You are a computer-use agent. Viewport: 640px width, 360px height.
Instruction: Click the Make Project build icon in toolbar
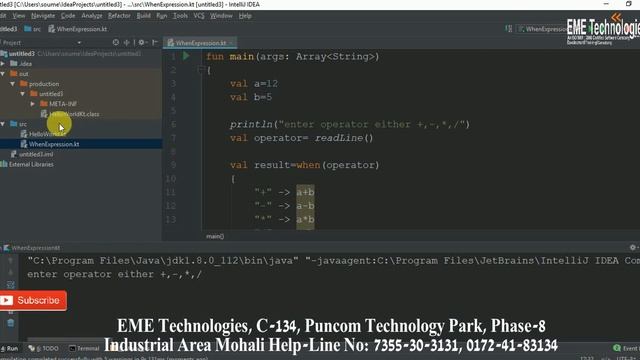(x=508, y=29)
